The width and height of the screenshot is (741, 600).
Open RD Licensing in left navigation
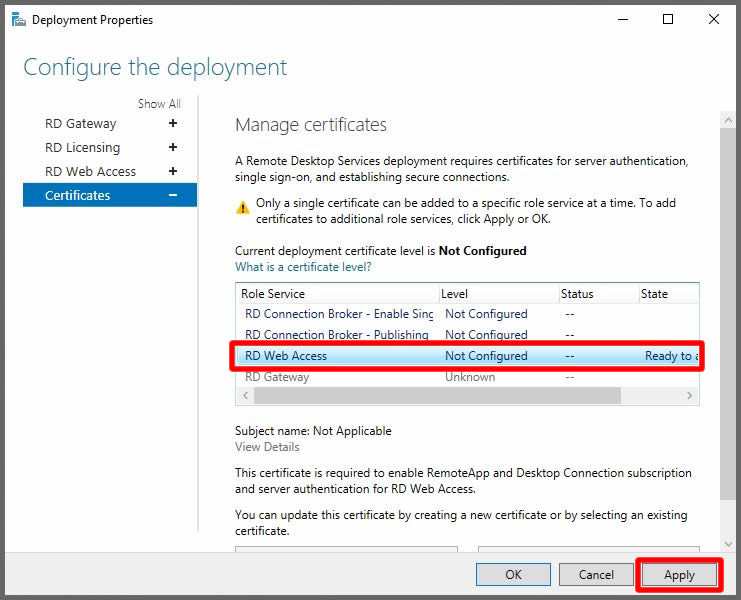(x=83, y=147)
